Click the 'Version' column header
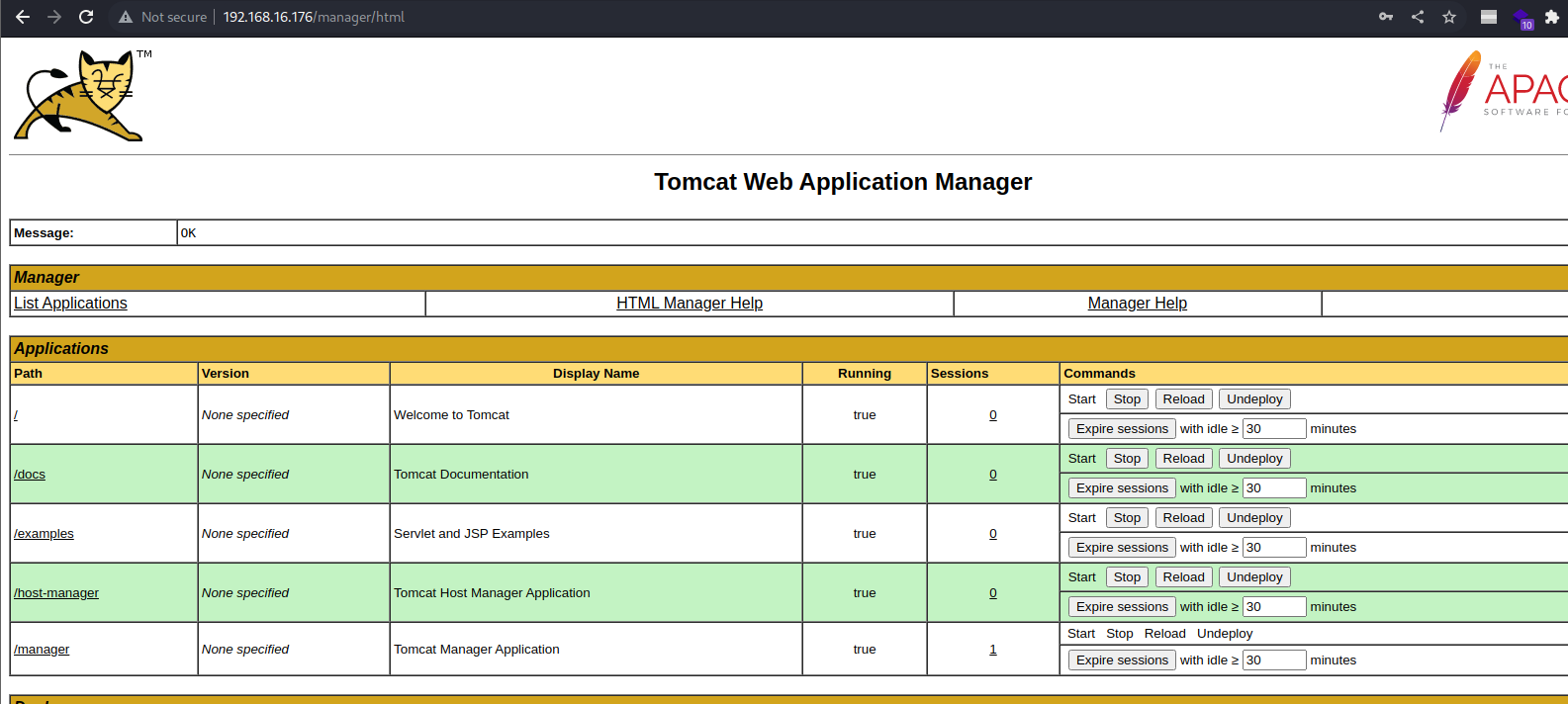This screenshot has height=704, width=1568. pyautogui.click(x=226, y=374)
